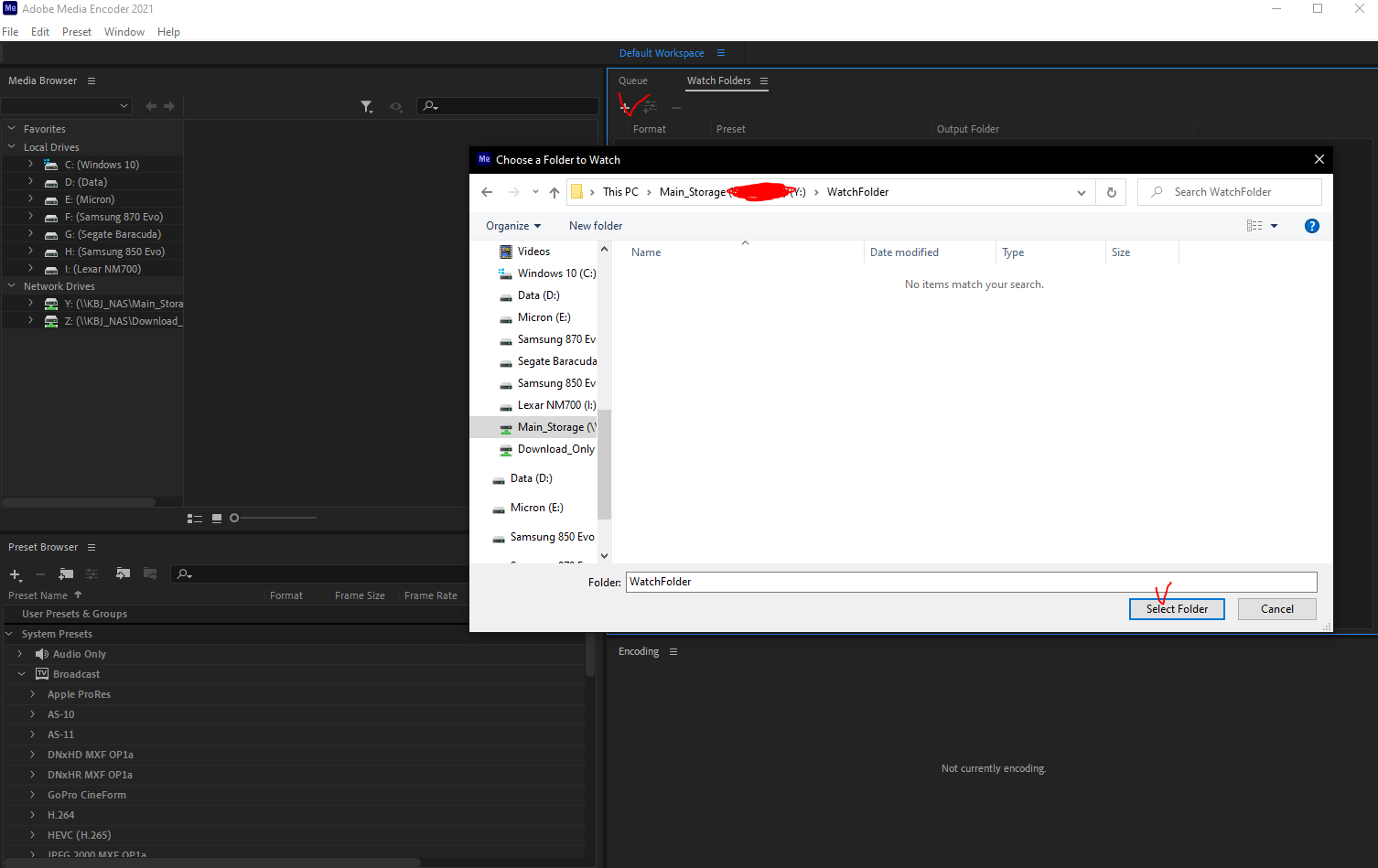Image resolution: width=1378 pixels, height=868 pixels.
Task: Collapse the Network Drives section
Action: 12,286
